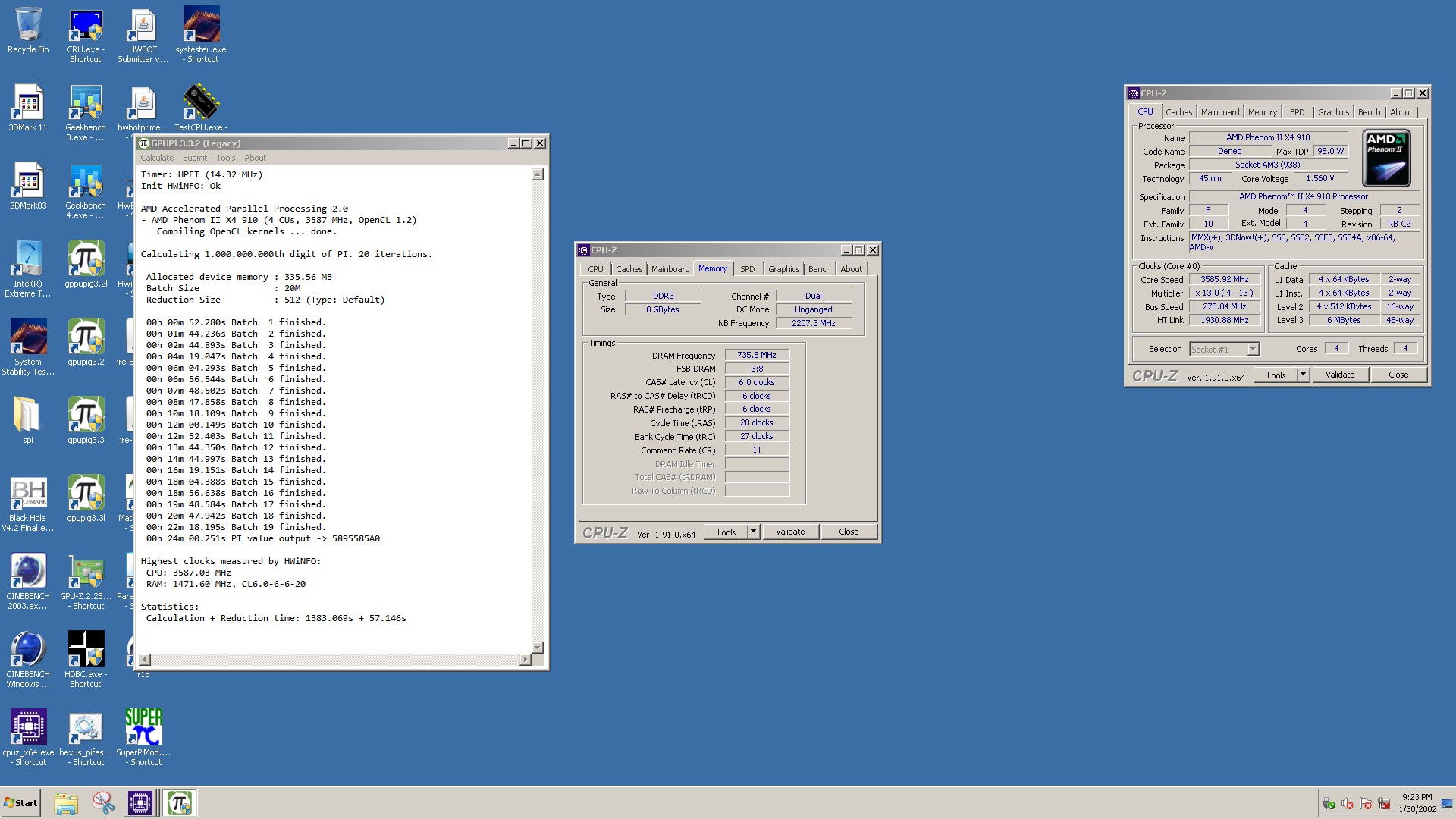The image size is (1456, 819).
Task: Select the gppupig3.2l desktop icon
Action: (86, 265)
